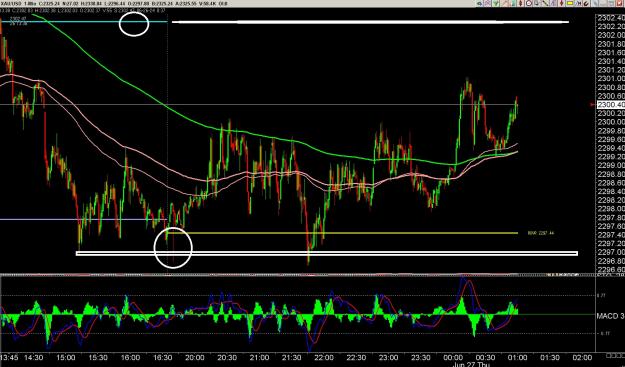
Task: Click the round clock-shaped toolbar icon
Action: [x=529, y=3]
